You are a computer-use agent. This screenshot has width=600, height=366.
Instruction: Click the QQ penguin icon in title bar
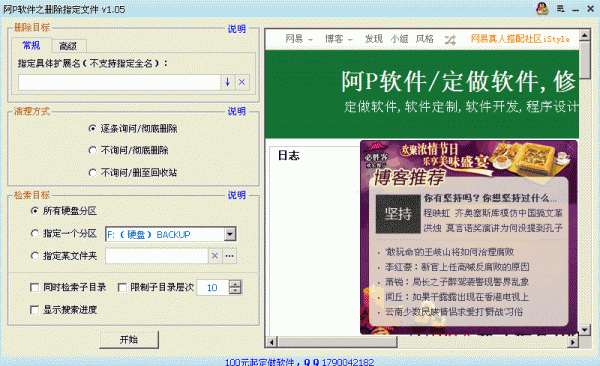(542, 8)
